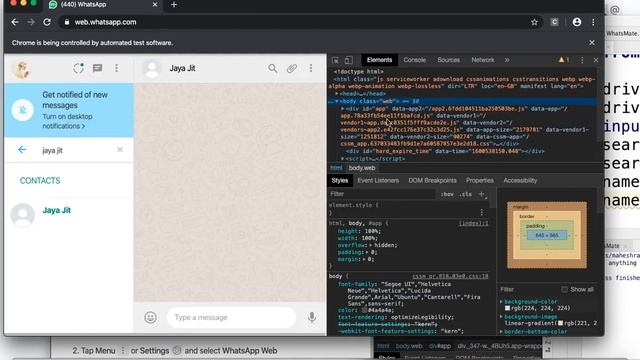Open Jaya Jit chat header avatar
This screenshot has width=640, height=360.
pyautogui.click(x=152, y=68)
